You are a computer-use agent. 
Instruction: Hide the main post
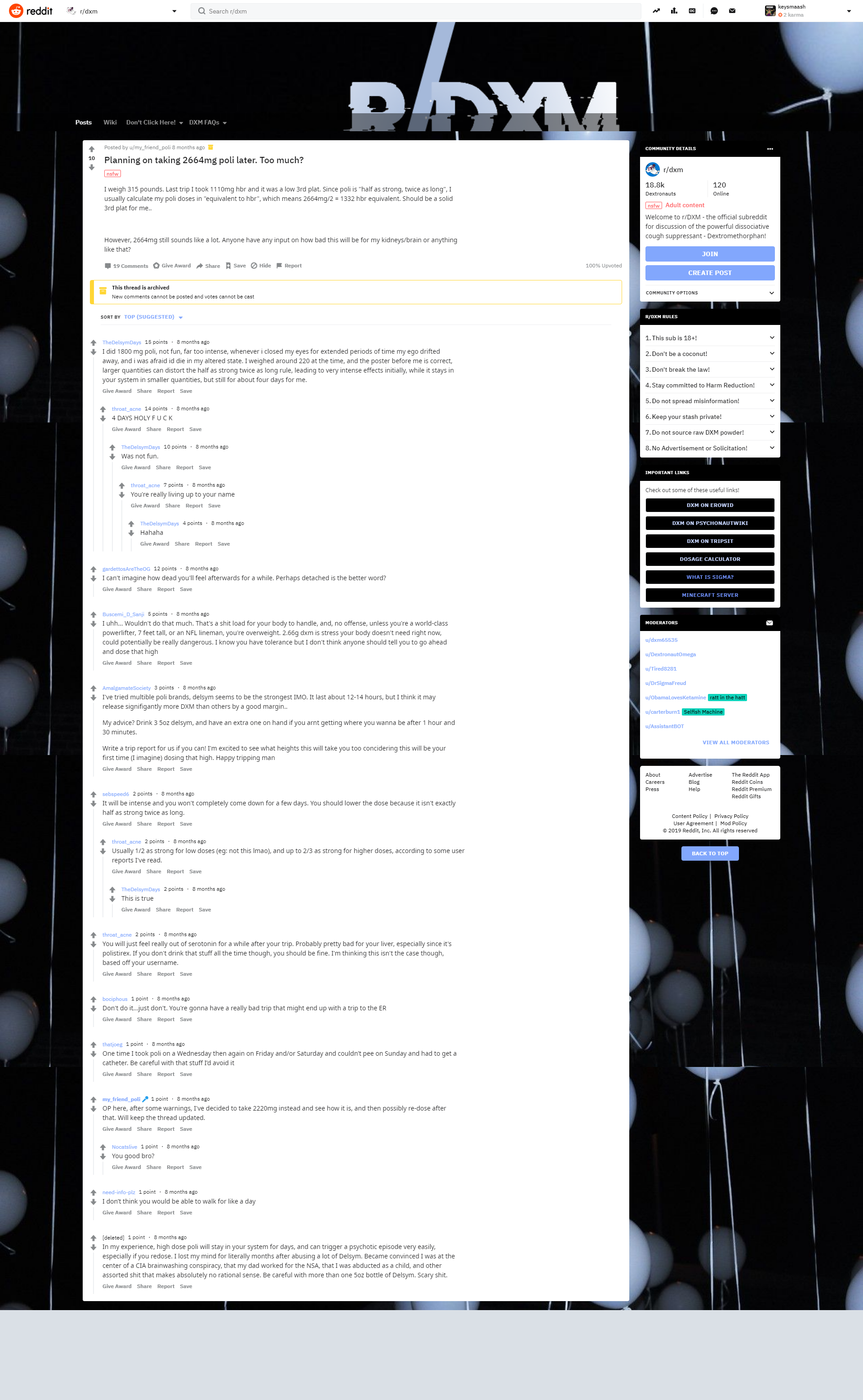coord(261,266)
